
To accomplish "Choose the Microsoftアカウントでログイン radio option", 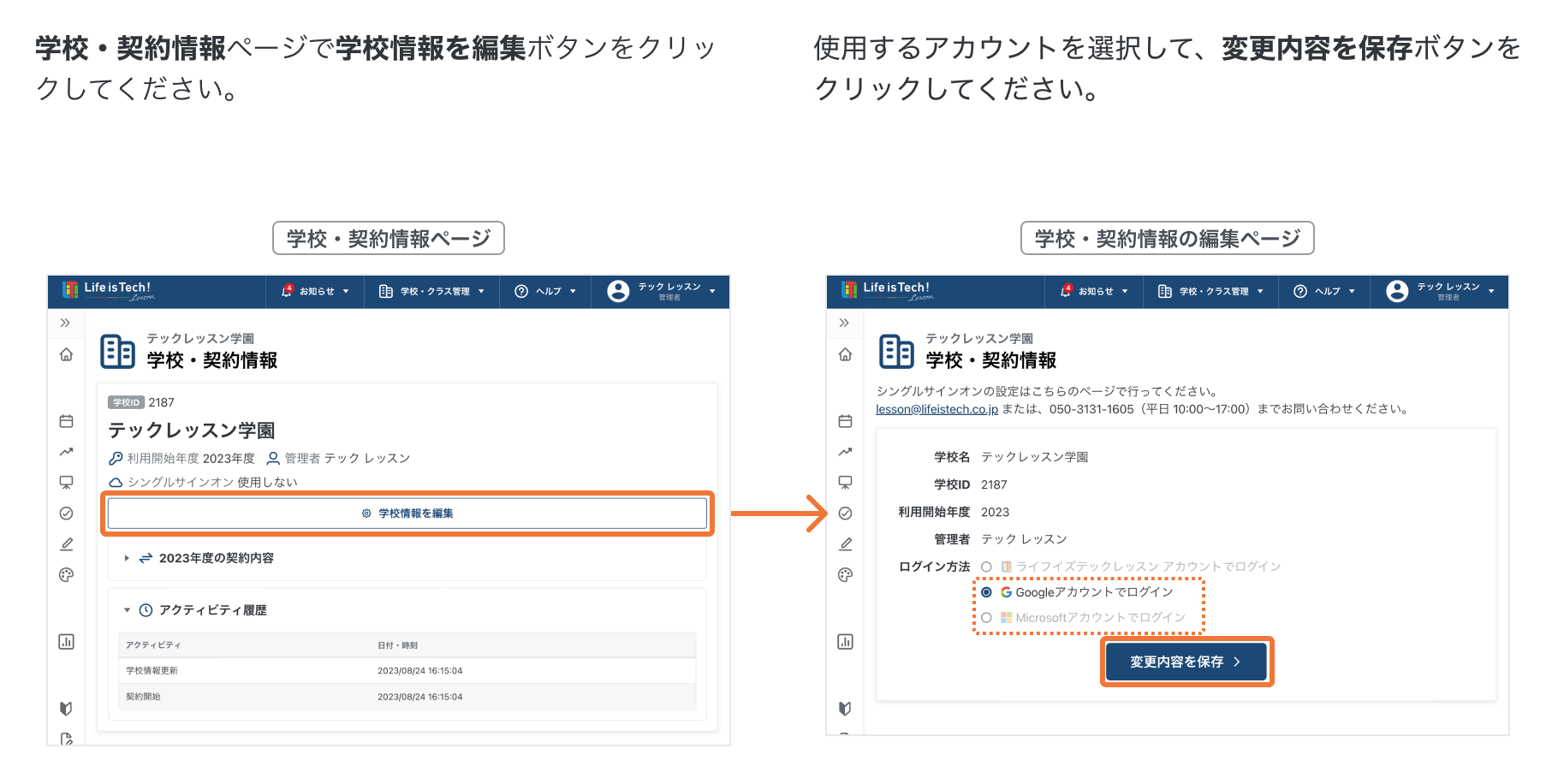I will 986,618.
